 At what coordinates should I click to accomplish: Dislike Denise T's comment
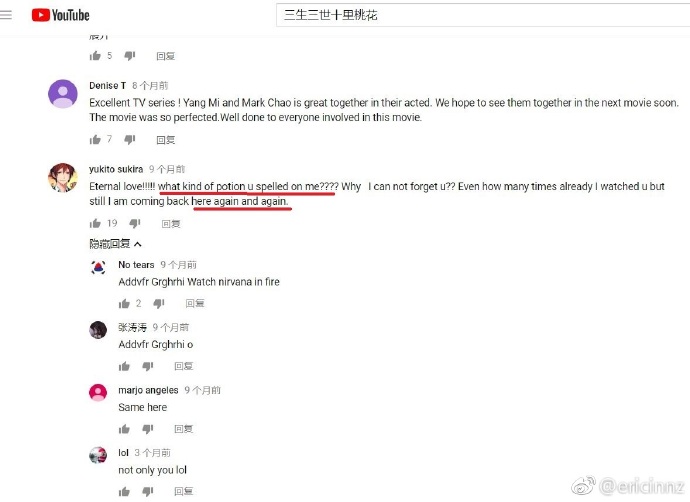129,139
